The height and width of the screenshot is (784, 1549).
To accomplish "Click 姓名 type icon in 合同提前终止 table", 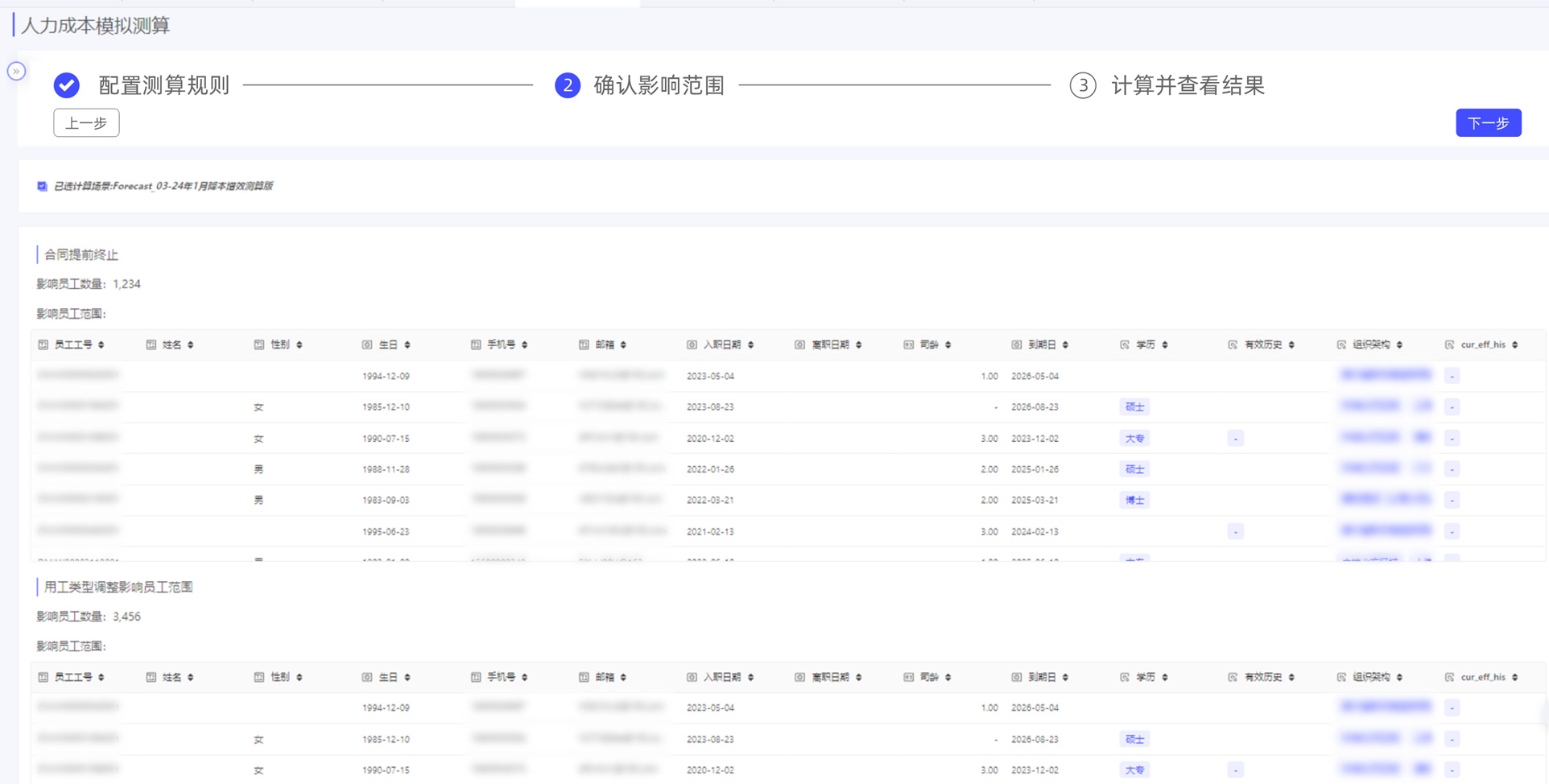I will (151, 345).
